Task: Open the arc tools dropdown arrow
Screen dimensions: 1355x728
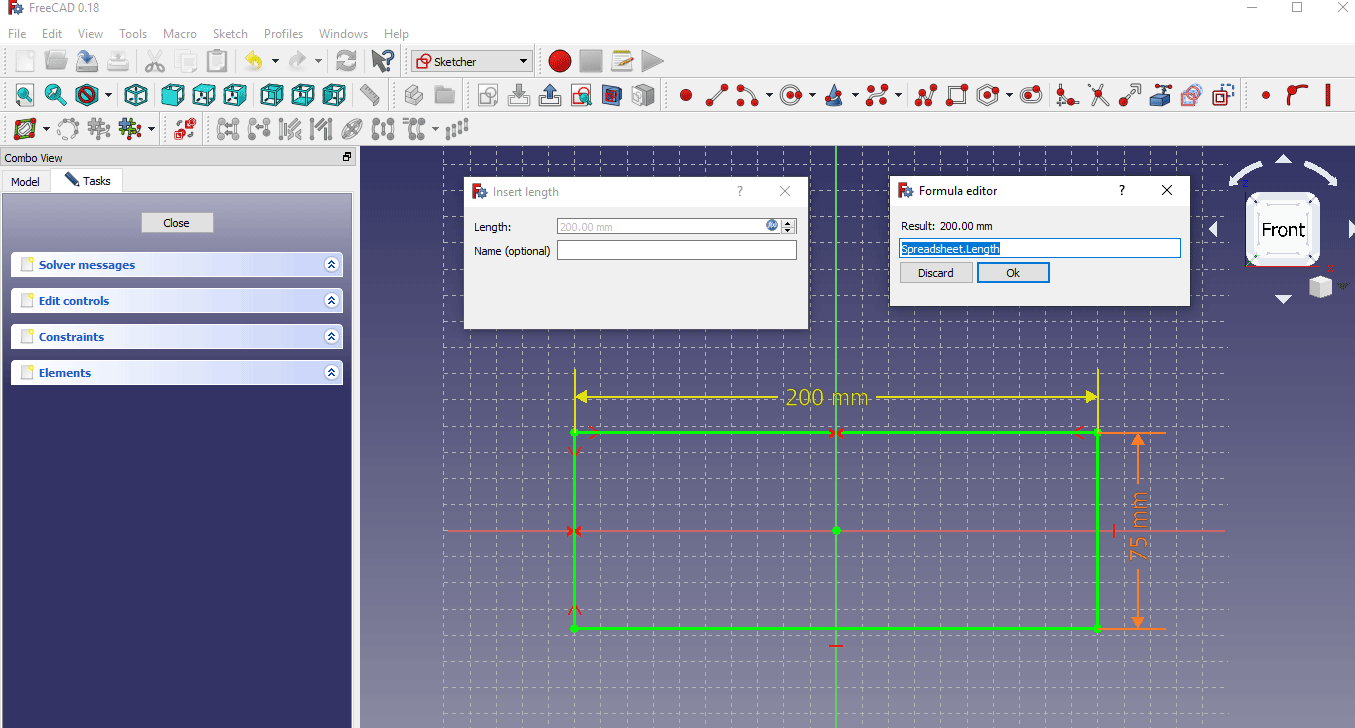Action: (x=769, y=95)
